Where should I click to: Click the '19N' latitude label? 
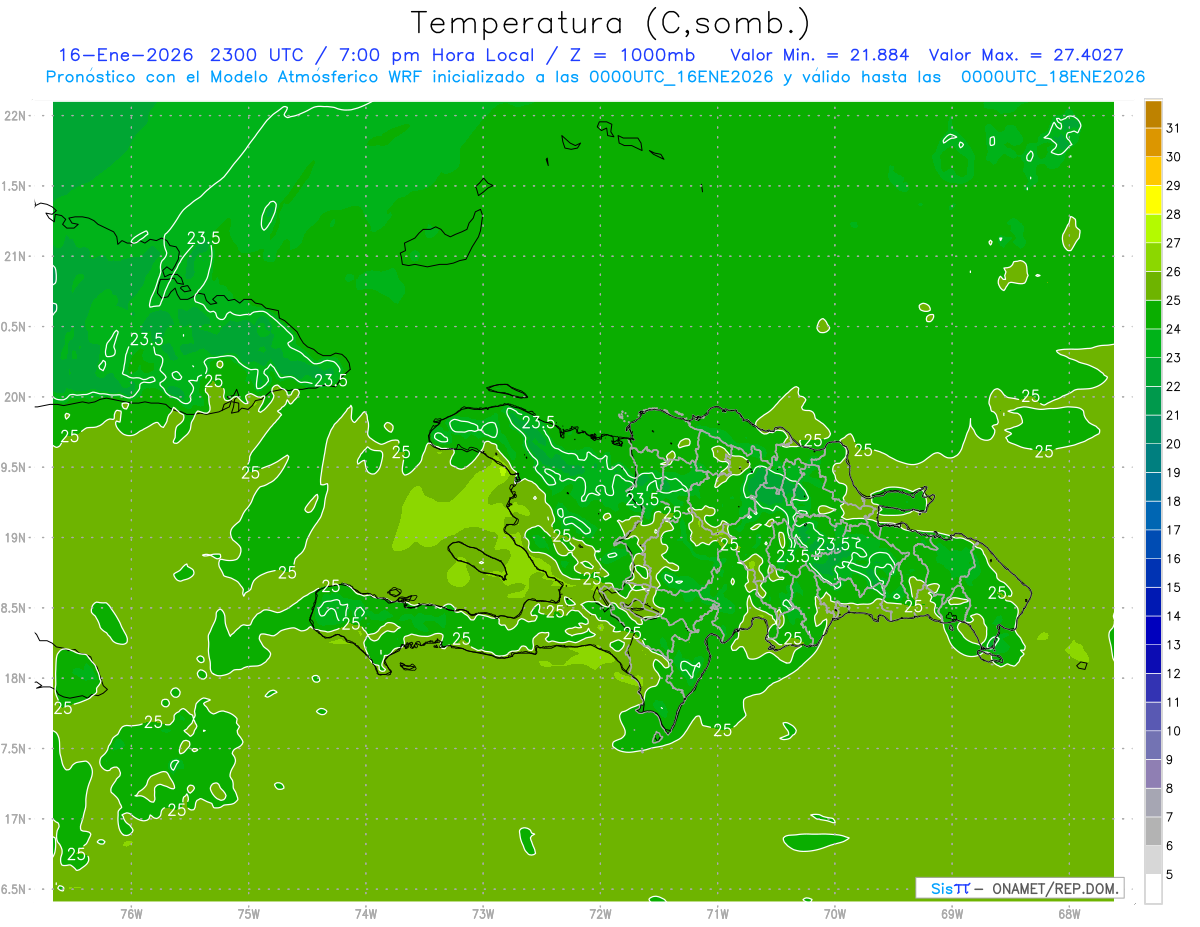(x=17, y=538)
